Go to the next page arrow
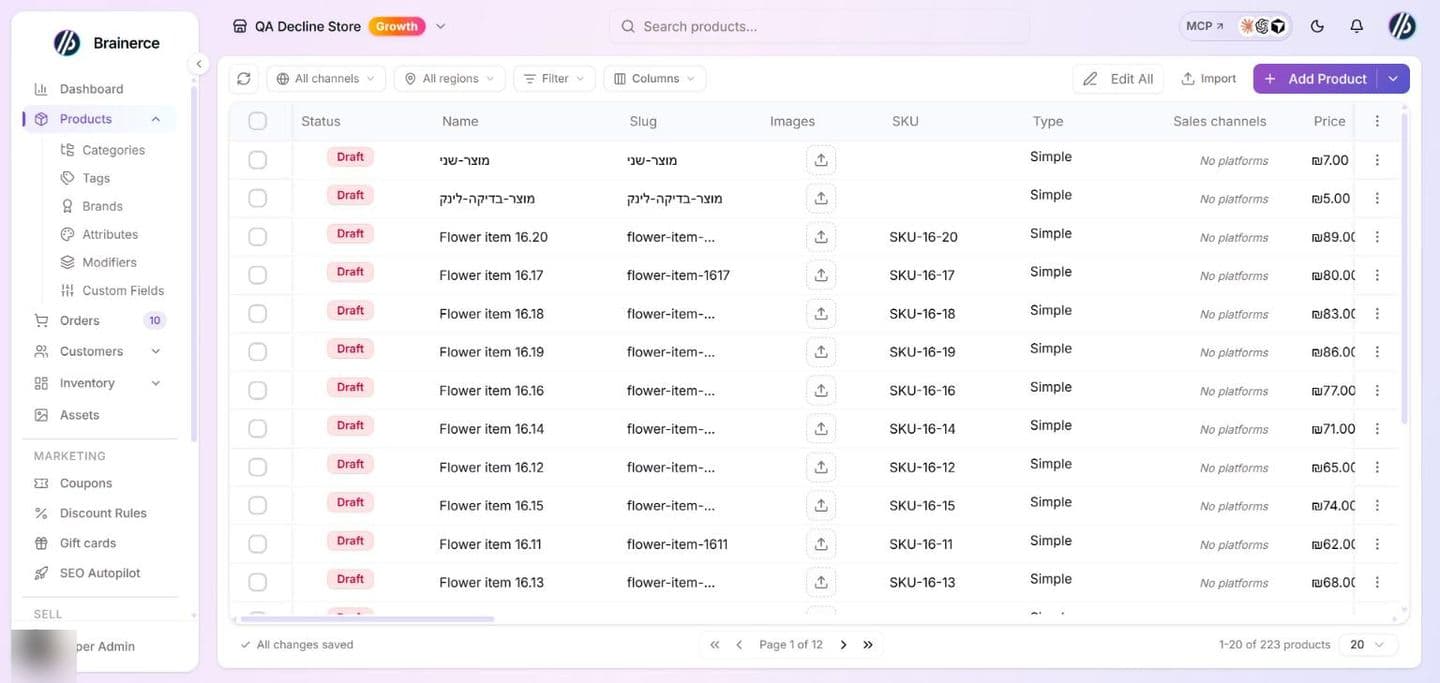 click(x=843, y=645)
